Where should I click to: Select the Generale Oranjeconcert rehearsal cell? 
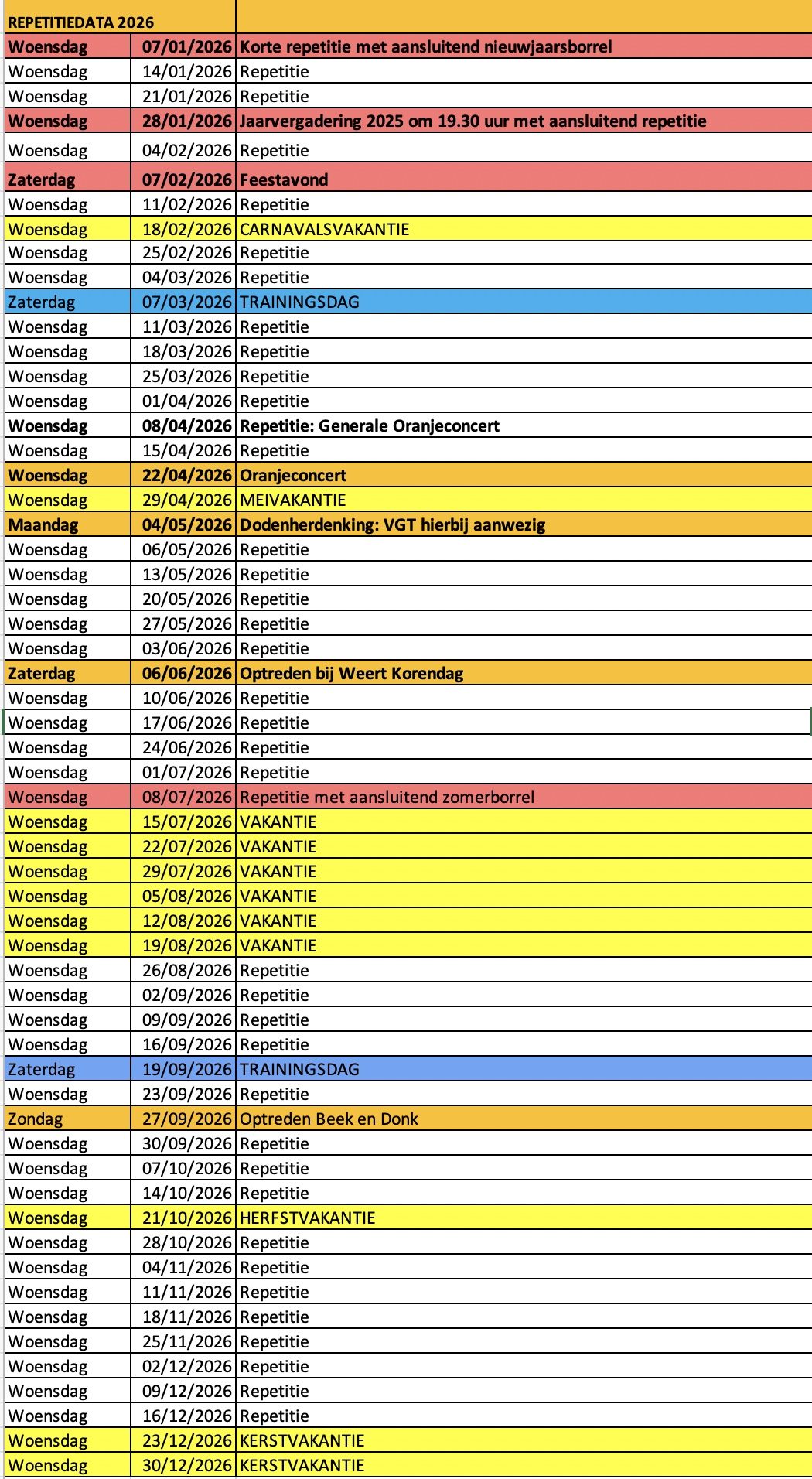tap(370, 425)
